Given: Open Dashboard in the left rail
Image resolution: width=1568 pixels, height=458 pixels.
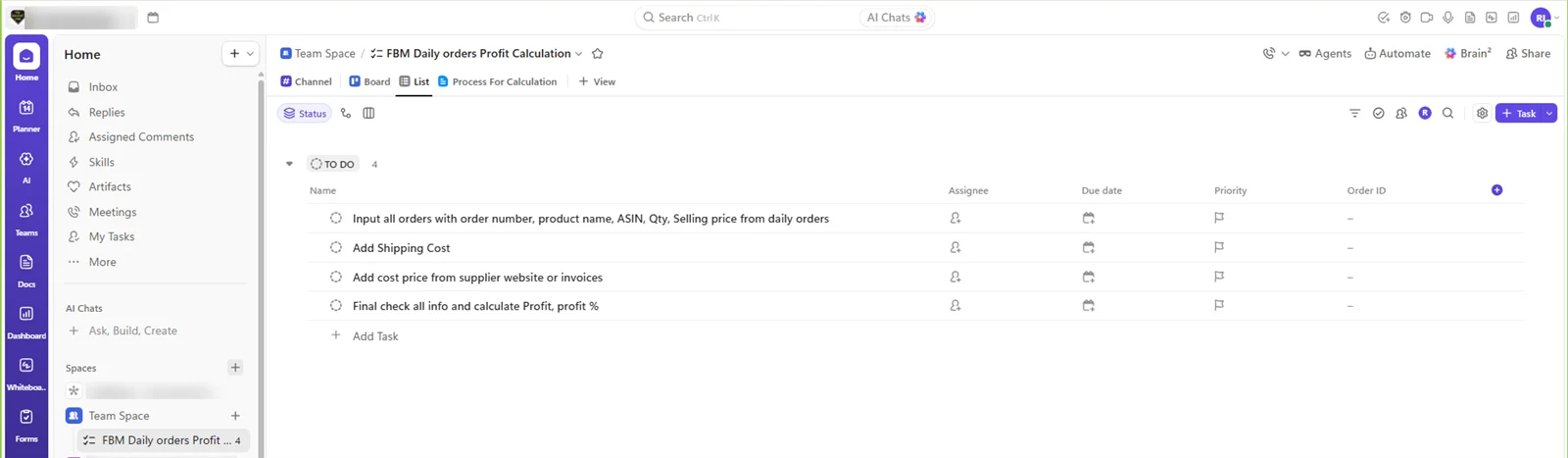Looking at the screenshot, I should [26, 321].
